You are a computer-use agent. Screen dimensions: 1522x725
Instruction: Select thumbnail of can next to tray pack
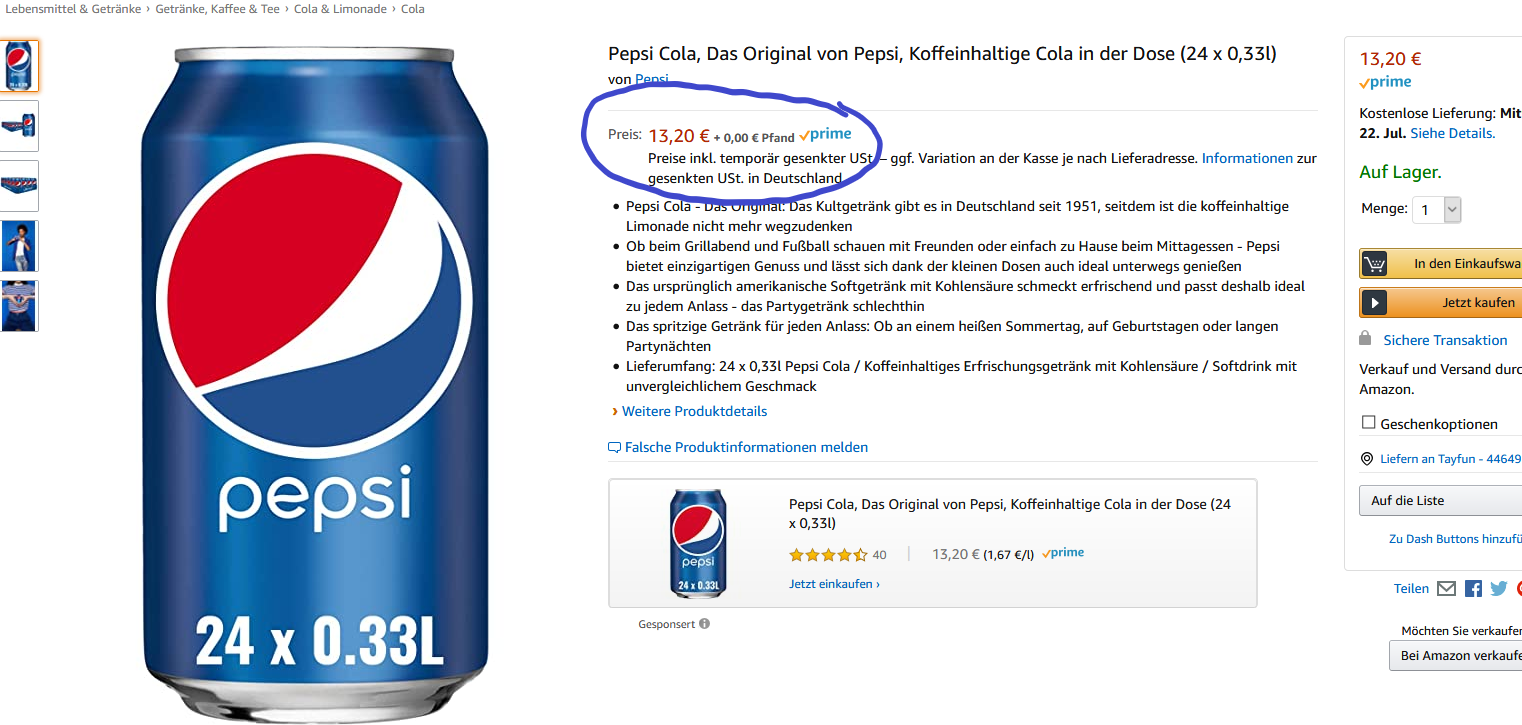point(20,125)
